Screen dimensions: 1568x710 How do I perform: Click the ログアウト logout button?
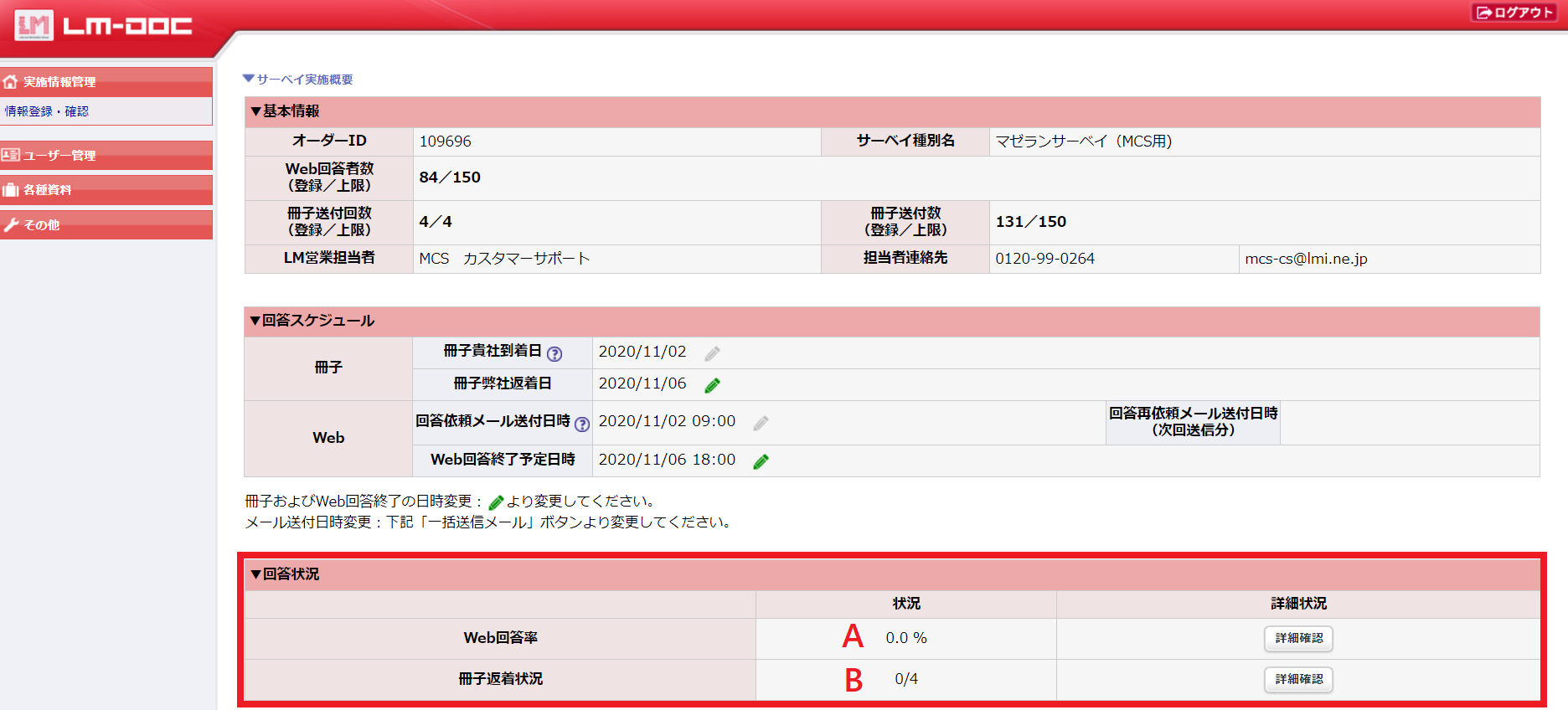[1514, 13]
